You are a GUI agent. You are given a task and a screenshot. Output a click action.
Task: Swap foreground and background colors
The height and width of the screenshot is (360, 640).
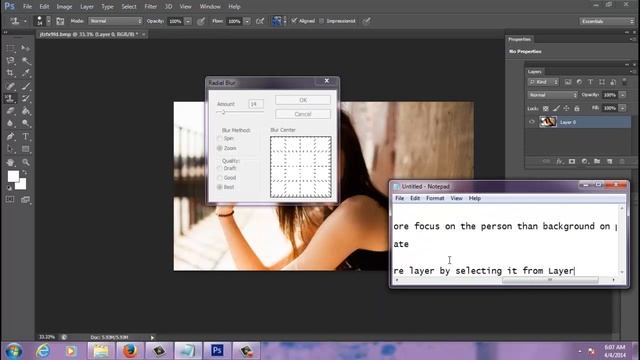pos(25,173)
